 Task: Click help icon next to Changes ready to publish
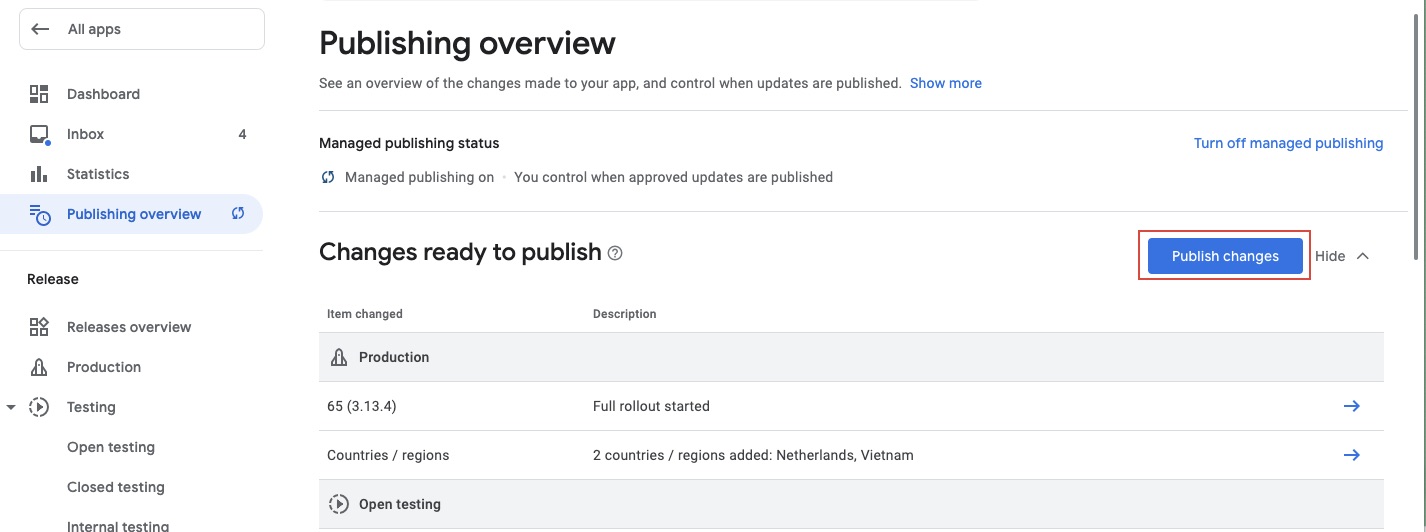[615, 253]
